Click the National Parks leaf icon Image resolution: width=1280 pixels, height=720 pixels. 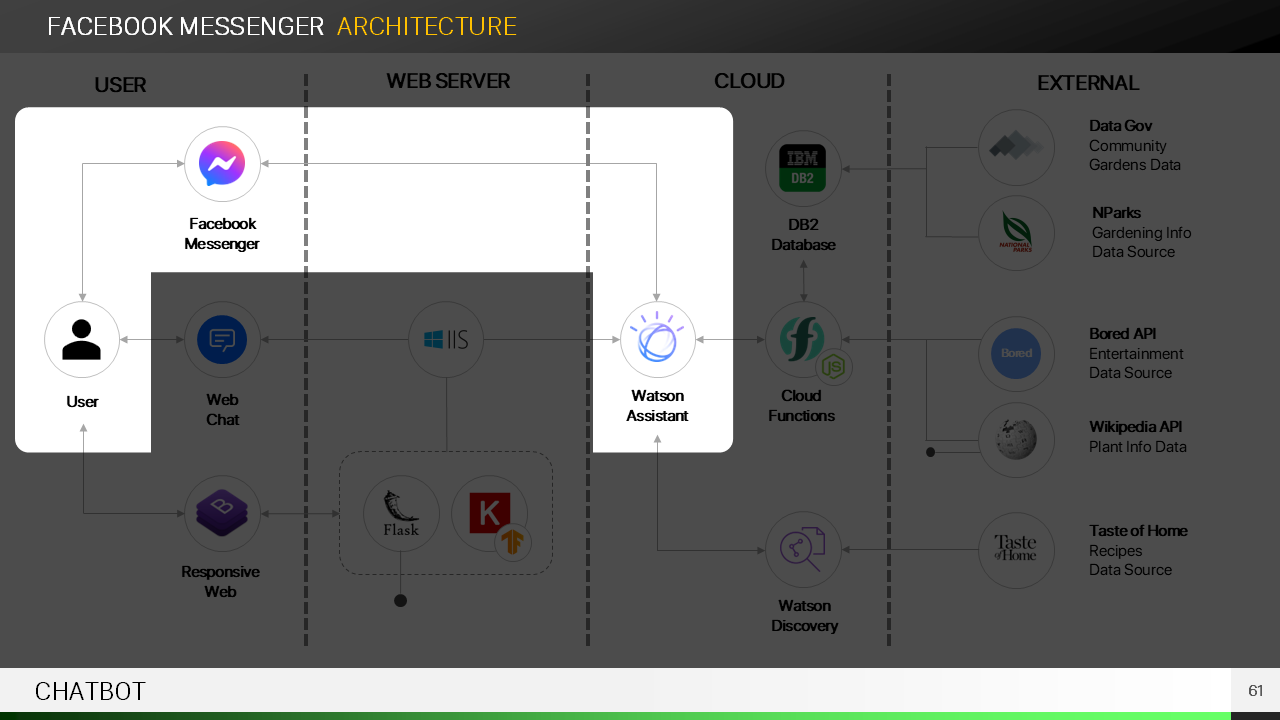[x=1016, y=233]
